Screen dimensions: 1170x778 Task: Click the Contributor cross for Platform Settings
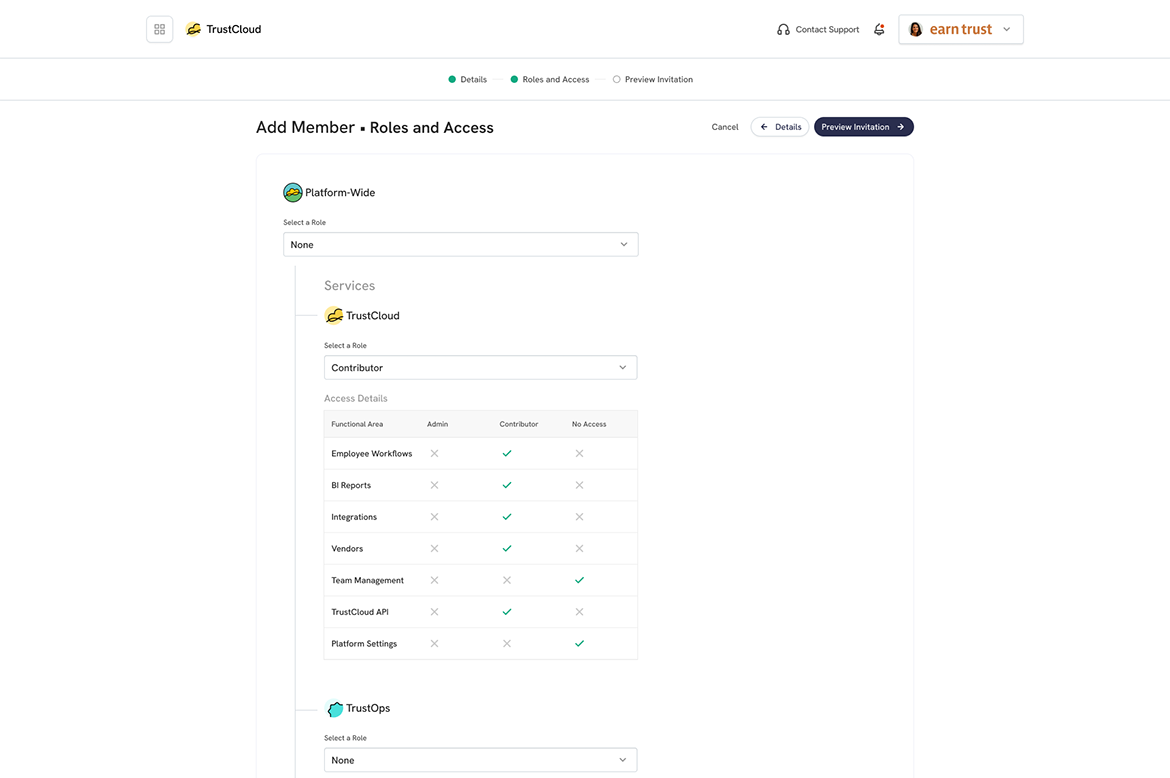(507, 644)
